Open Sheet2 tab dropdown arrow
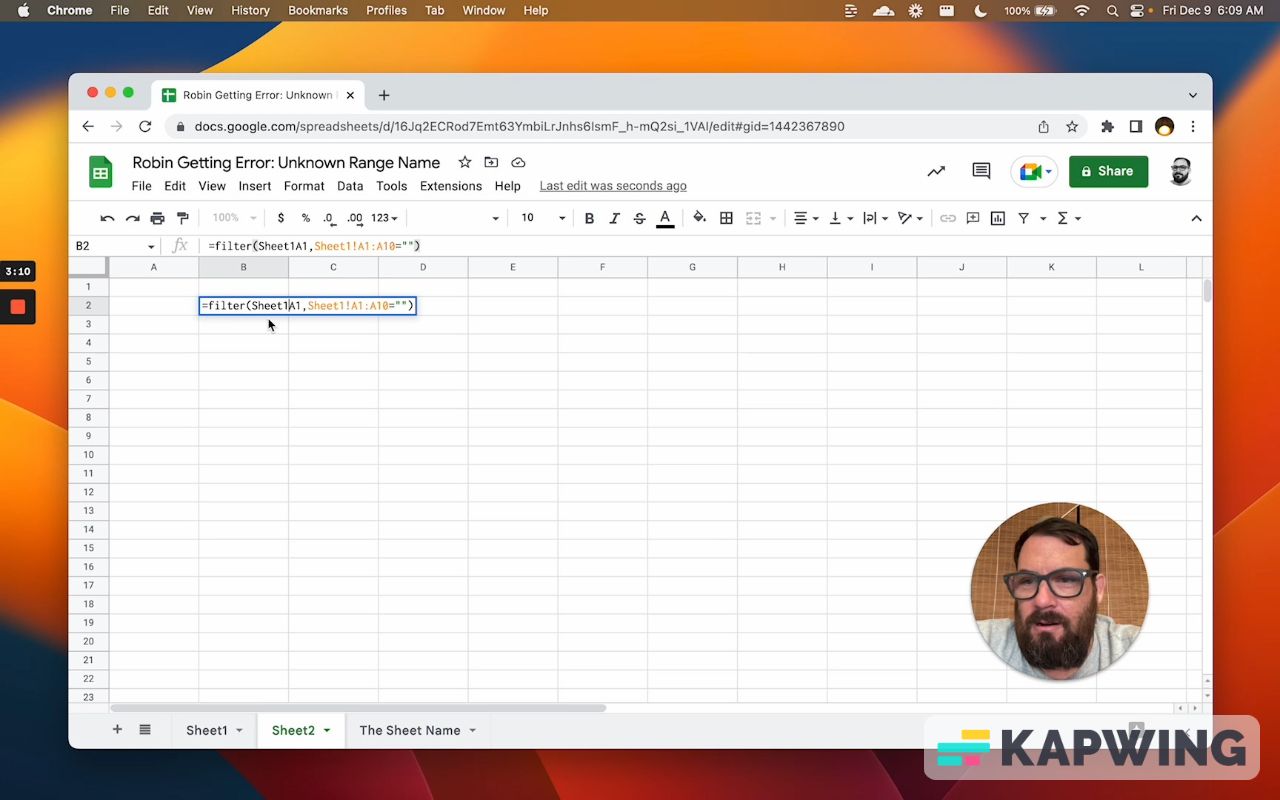 [x=327, y=731]
